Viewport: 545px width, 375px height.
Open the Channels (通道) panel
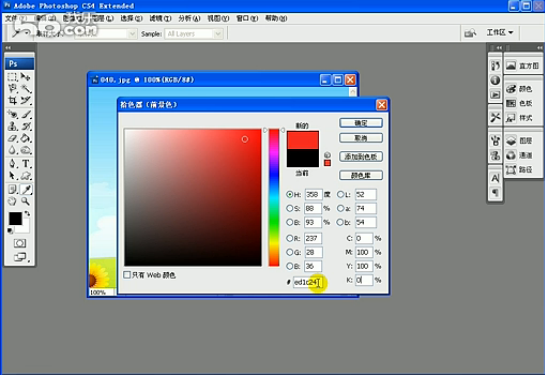pos(519,155)
